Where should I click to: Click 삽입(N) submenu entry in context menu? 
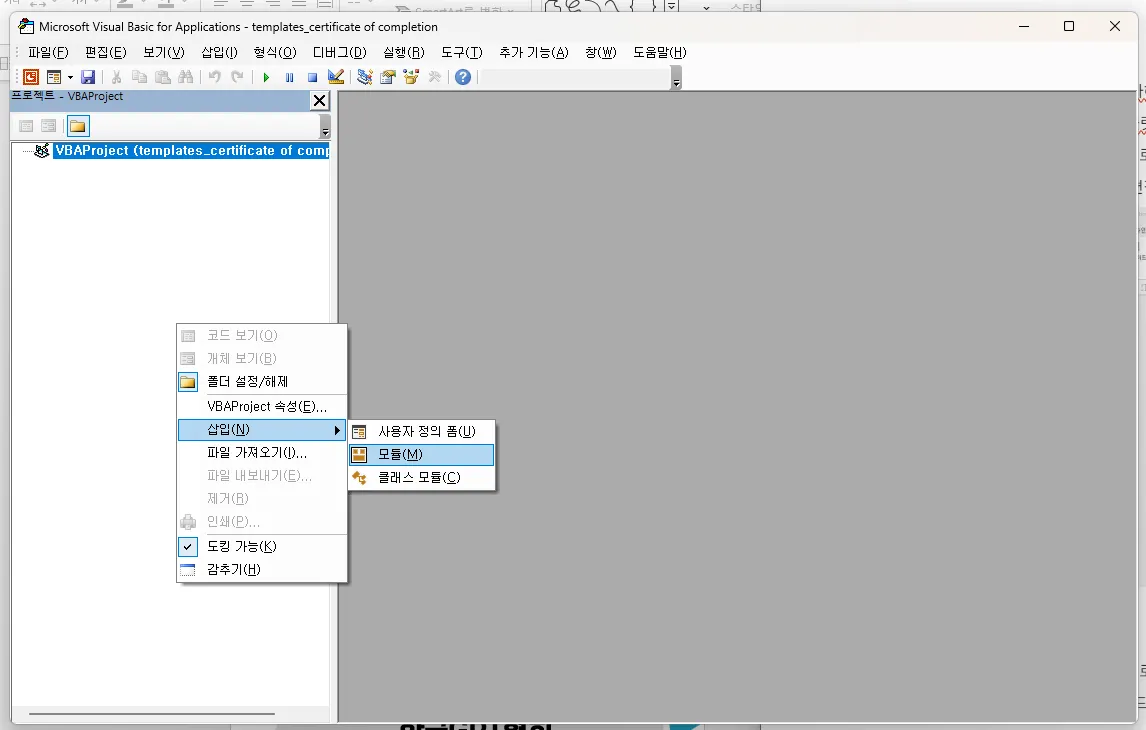[x=262, y=430]
